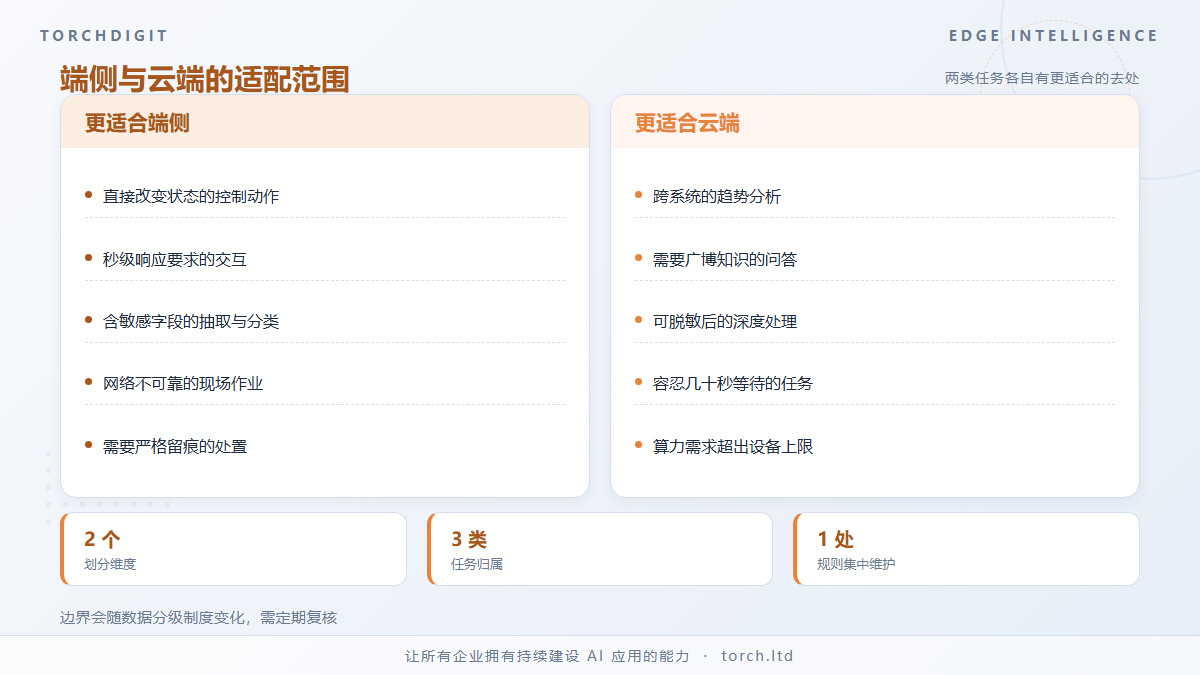Click the stat label 划分维度
This screenshot has height=675, width=1200.
(x=110, y=564)
